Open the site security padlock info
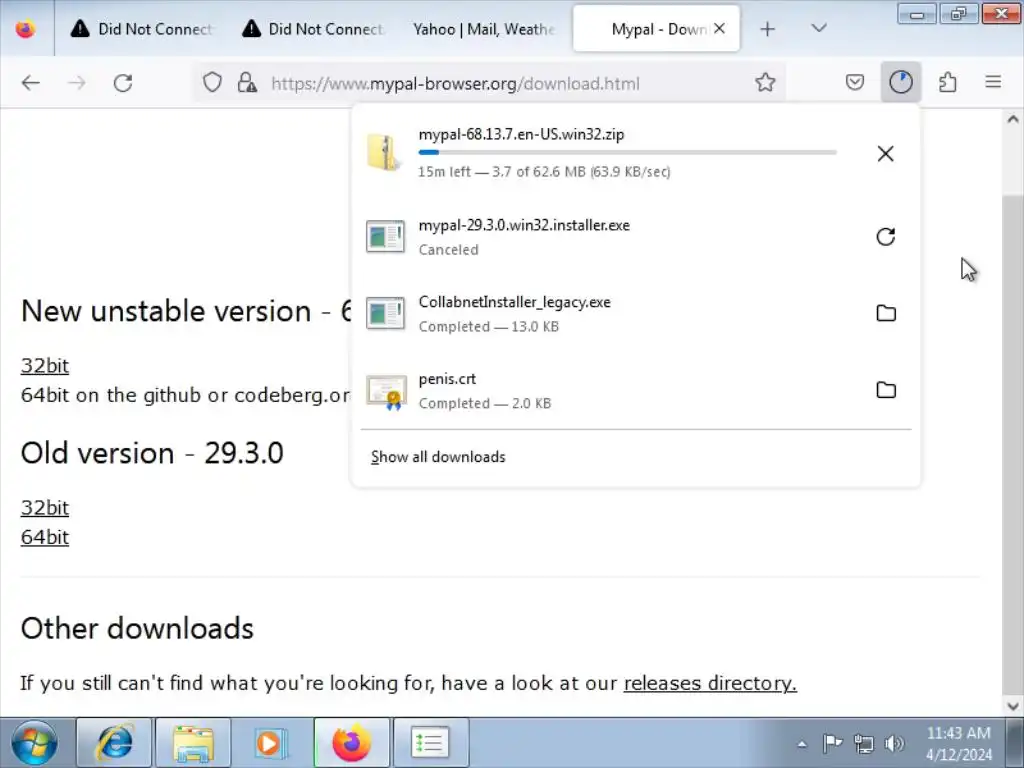Viewport: 1024px width, 768px height. pyautogui.click(x=247, y=83)
